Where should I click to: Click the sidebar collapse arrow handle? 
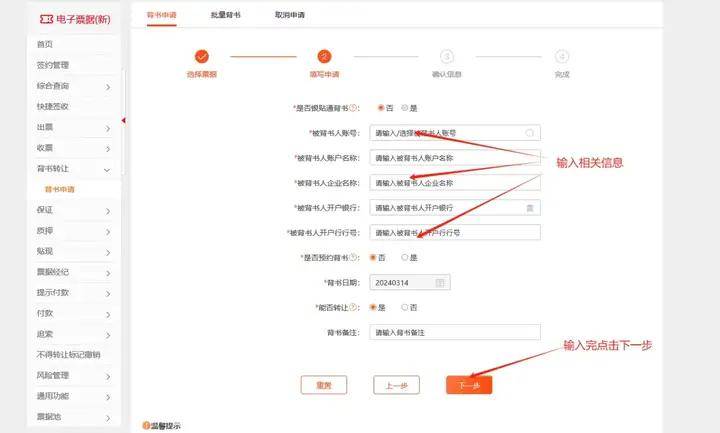pyautogui.click(x=123, y=121)
